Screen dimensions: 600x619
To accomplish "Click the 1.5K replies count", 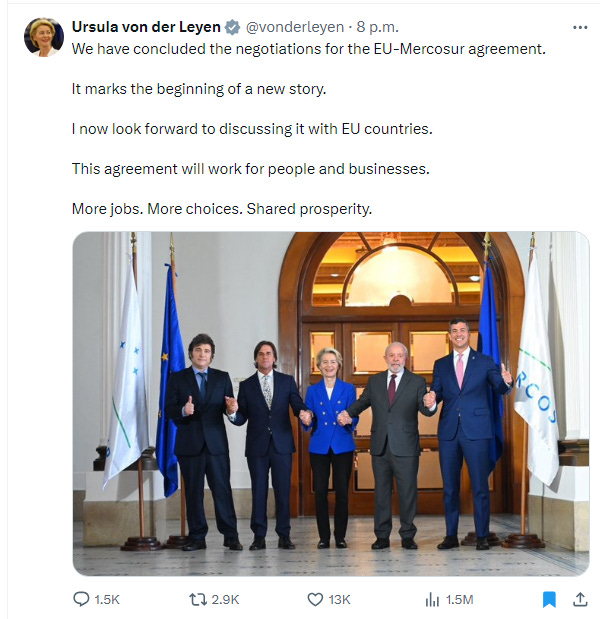I will point(107,600).
